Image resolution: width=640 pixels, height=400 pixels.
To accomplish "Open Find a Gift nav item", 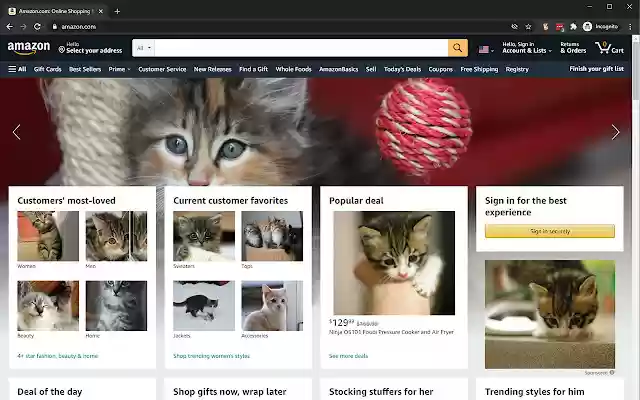I will pyautogui.click(x=253, y=69).
